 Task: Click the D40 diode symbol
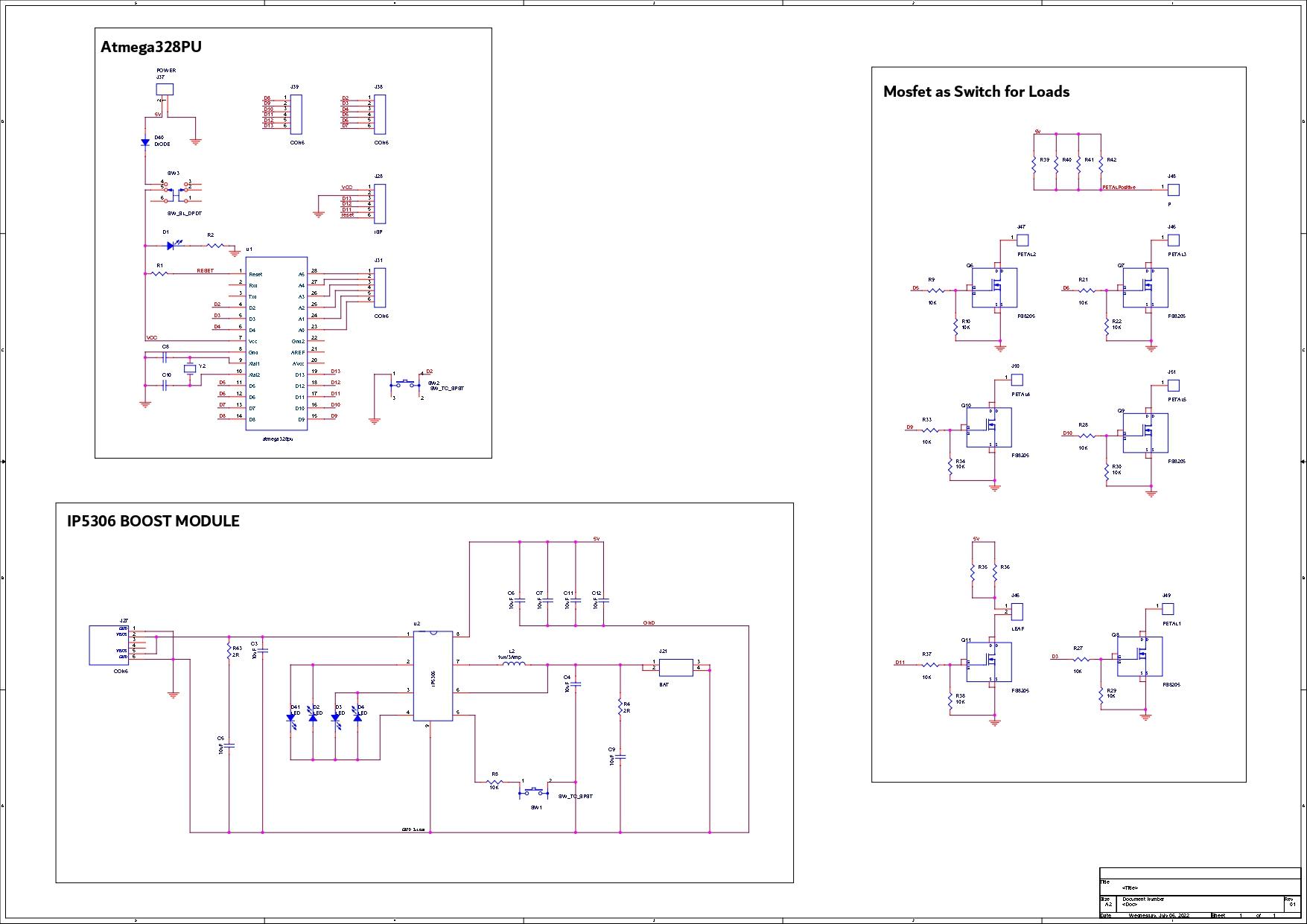tap(145, 142)
